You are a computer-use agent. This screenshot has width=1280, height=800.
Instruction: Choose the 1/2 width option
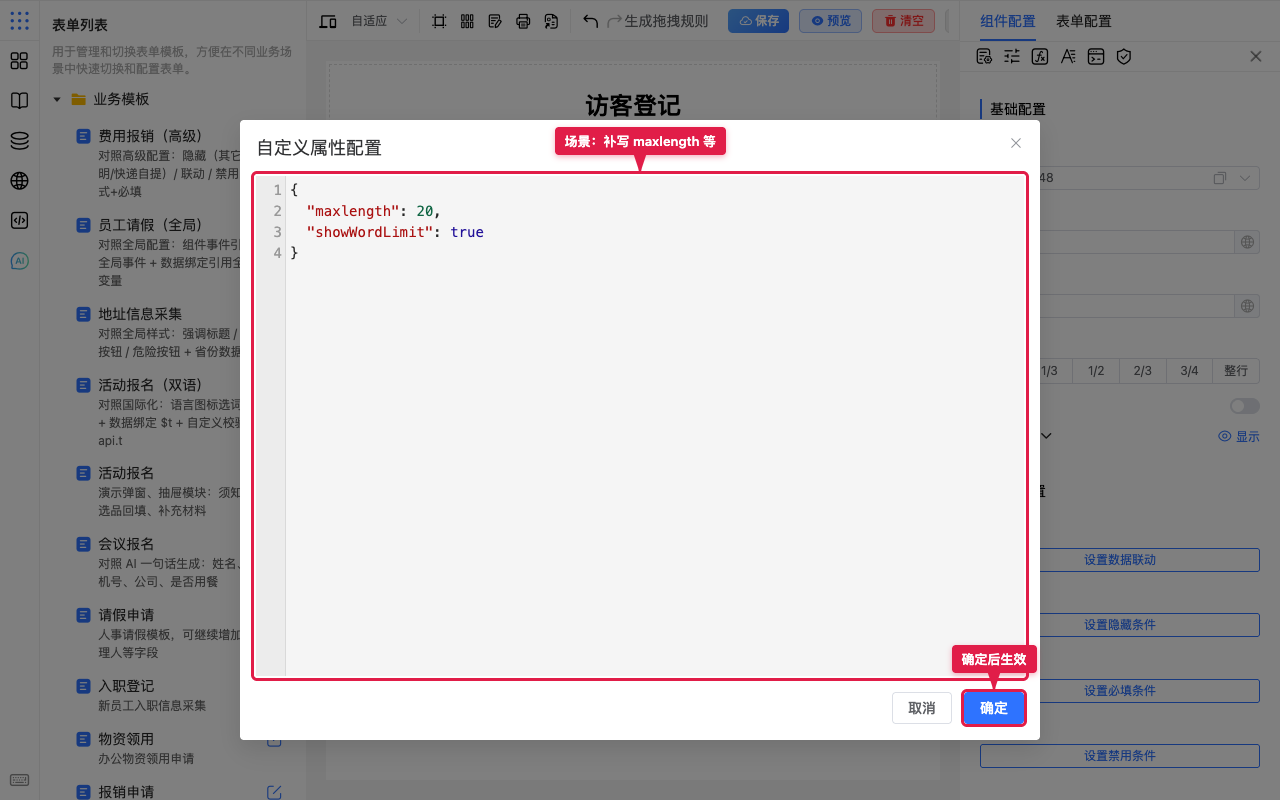tap(1096, 370)
